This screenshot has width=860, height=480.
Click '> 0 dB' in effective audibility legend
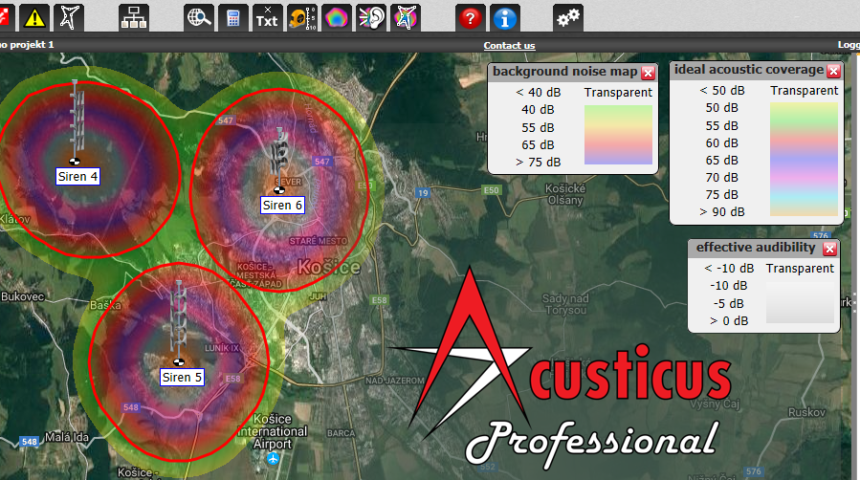click(x=729, y=321)
